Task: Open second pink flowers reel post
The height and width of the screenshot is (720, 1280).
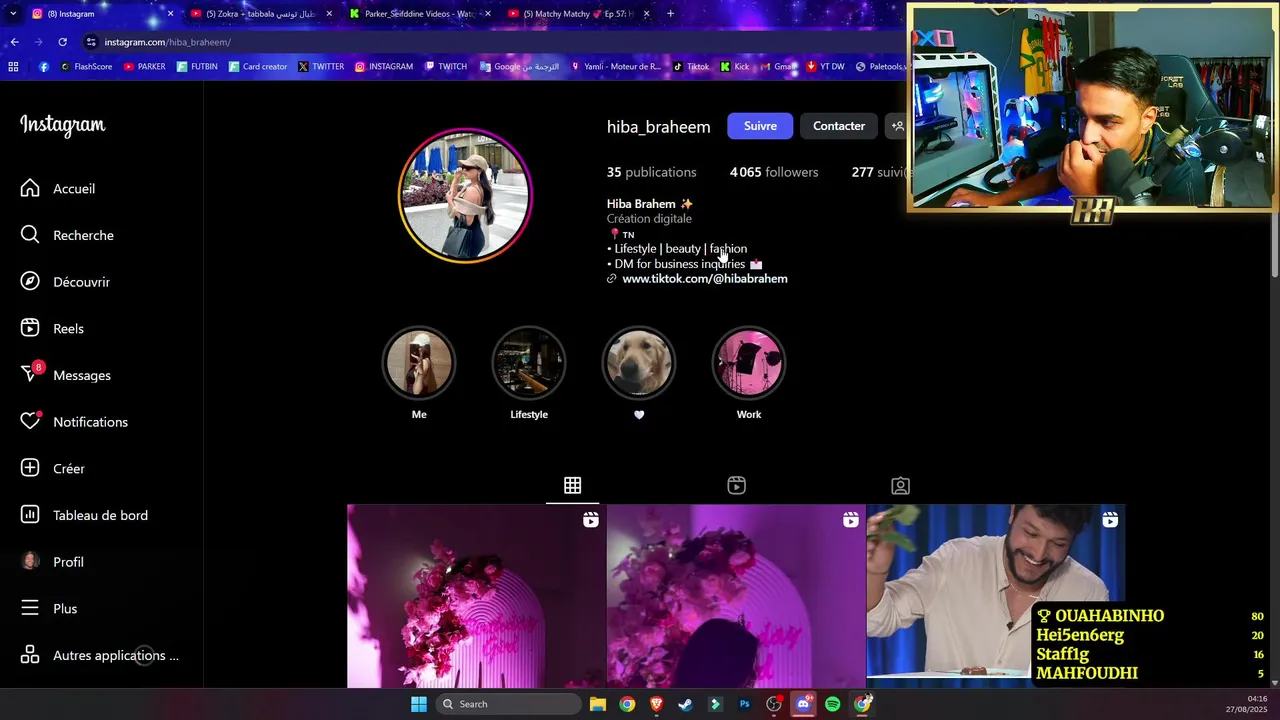Action: [736, 596]
